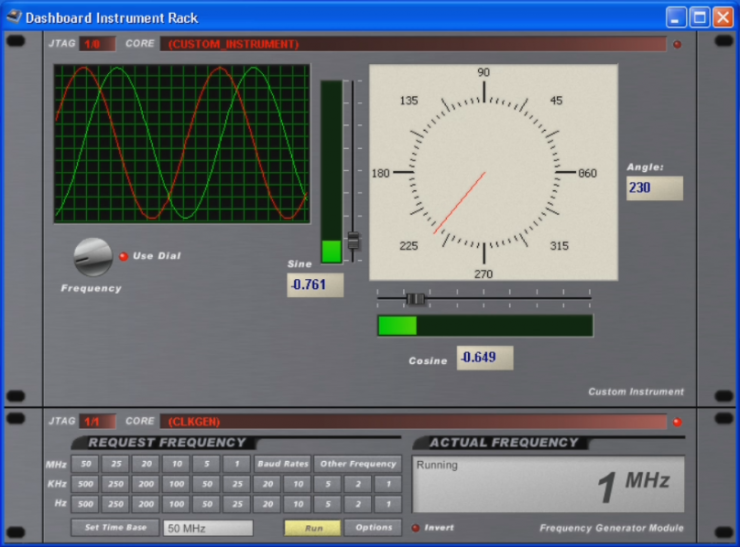
Task: Turn the Frequency dial knob
Action: (x=93, y=257)
